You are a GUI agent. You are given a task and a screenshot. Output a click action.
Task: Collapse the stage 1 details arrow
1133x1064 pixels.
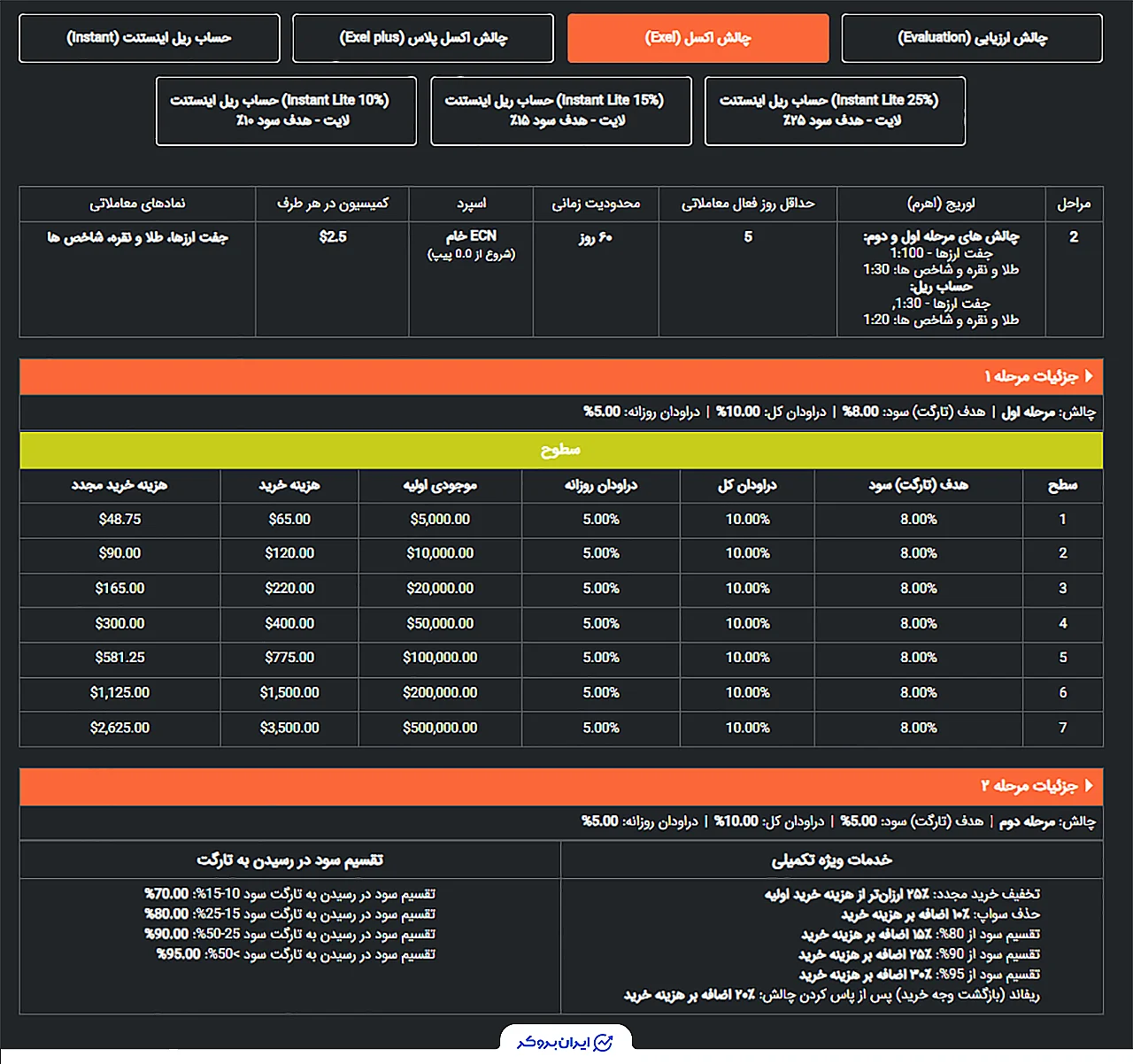(1089, 376)
